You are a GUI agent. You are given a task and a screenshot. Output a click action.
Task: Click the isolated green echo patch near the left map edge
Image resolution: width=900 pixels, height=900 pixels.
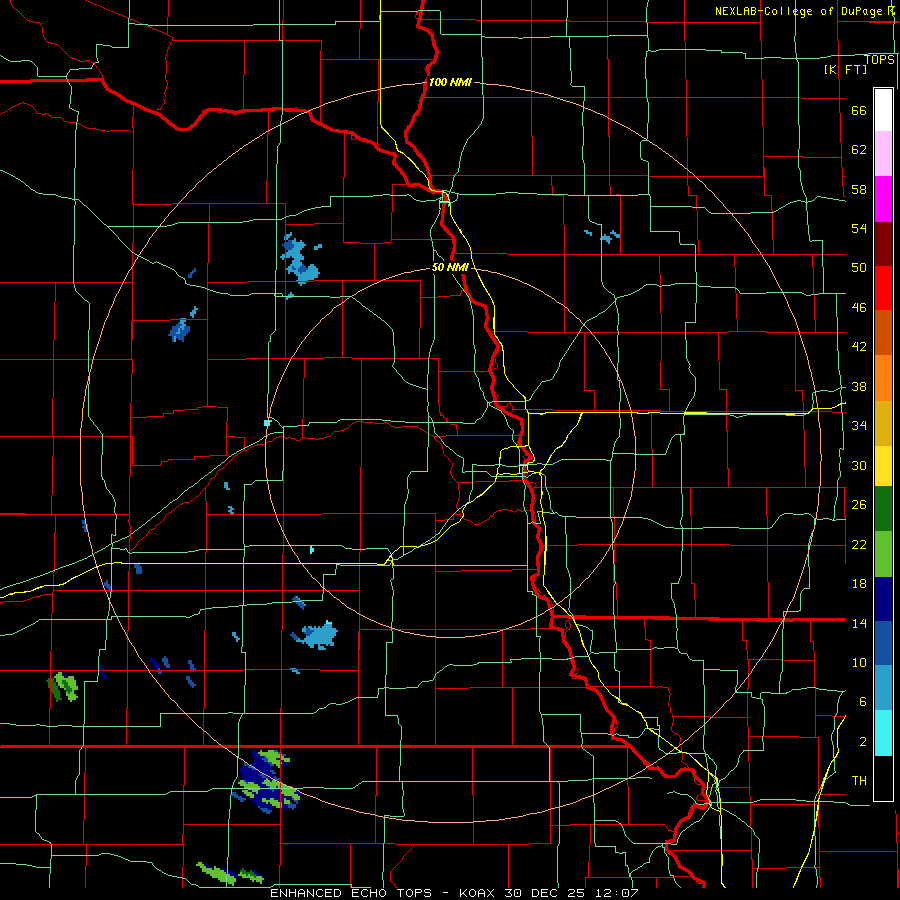click(x=63, y=687)
